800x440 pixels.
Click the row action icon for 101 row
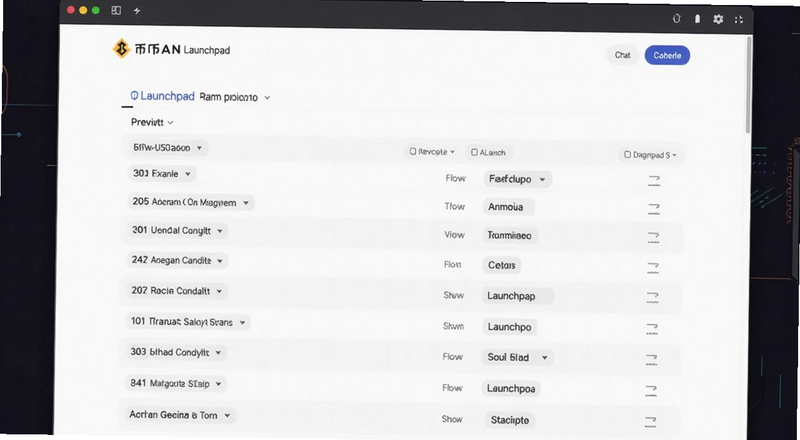[x=652, y=328]
